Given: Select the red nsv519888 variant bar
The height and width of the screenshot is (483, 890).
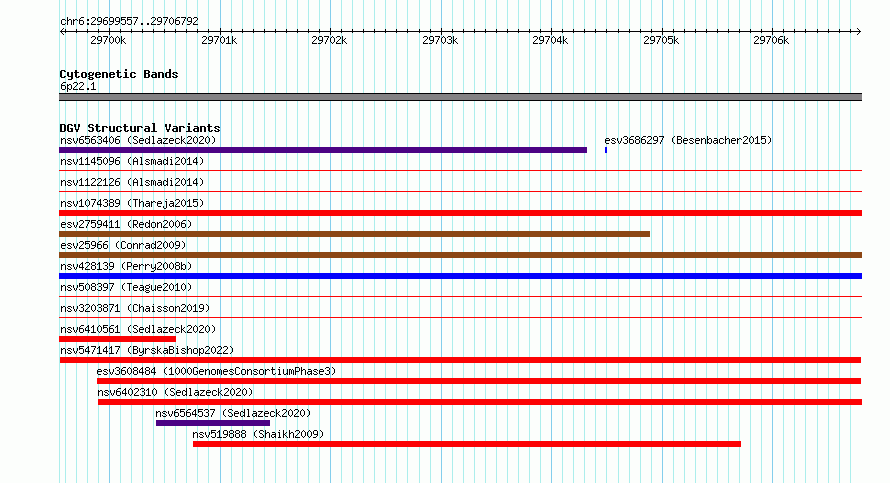Looking at the screenshot, I should [x=467, y=444].
